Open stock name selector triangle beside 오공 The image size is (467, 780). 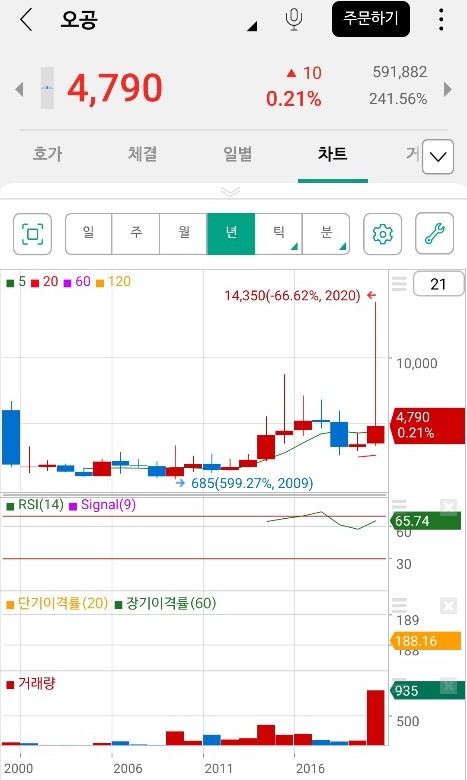pos(252,26)
